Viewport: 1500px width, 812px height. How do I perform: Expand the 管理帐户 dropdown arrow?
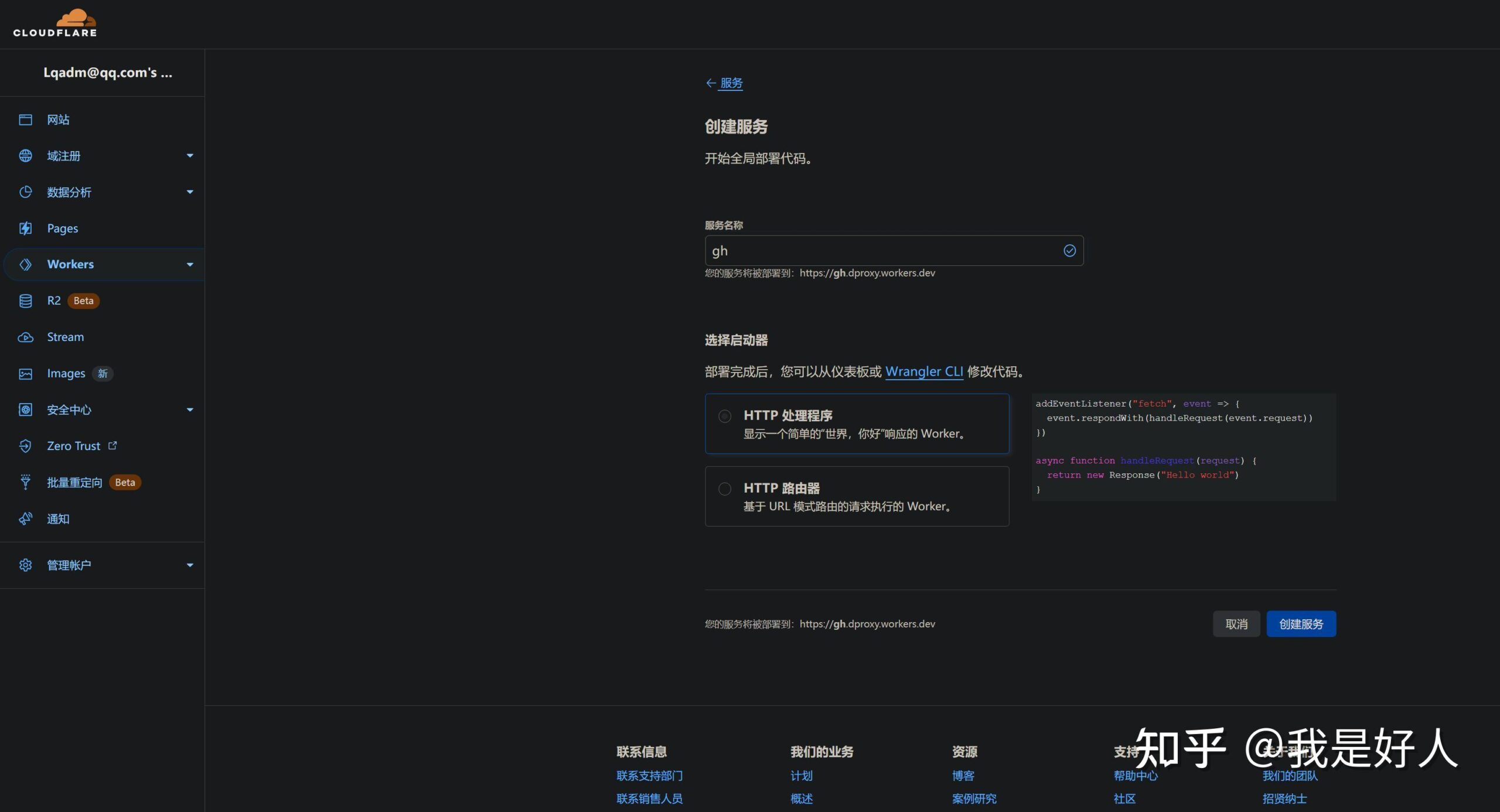coord(190,565)
